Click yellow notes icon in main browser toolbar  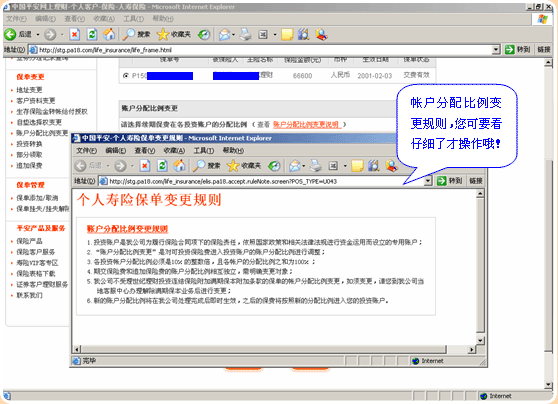click(287, 35)
